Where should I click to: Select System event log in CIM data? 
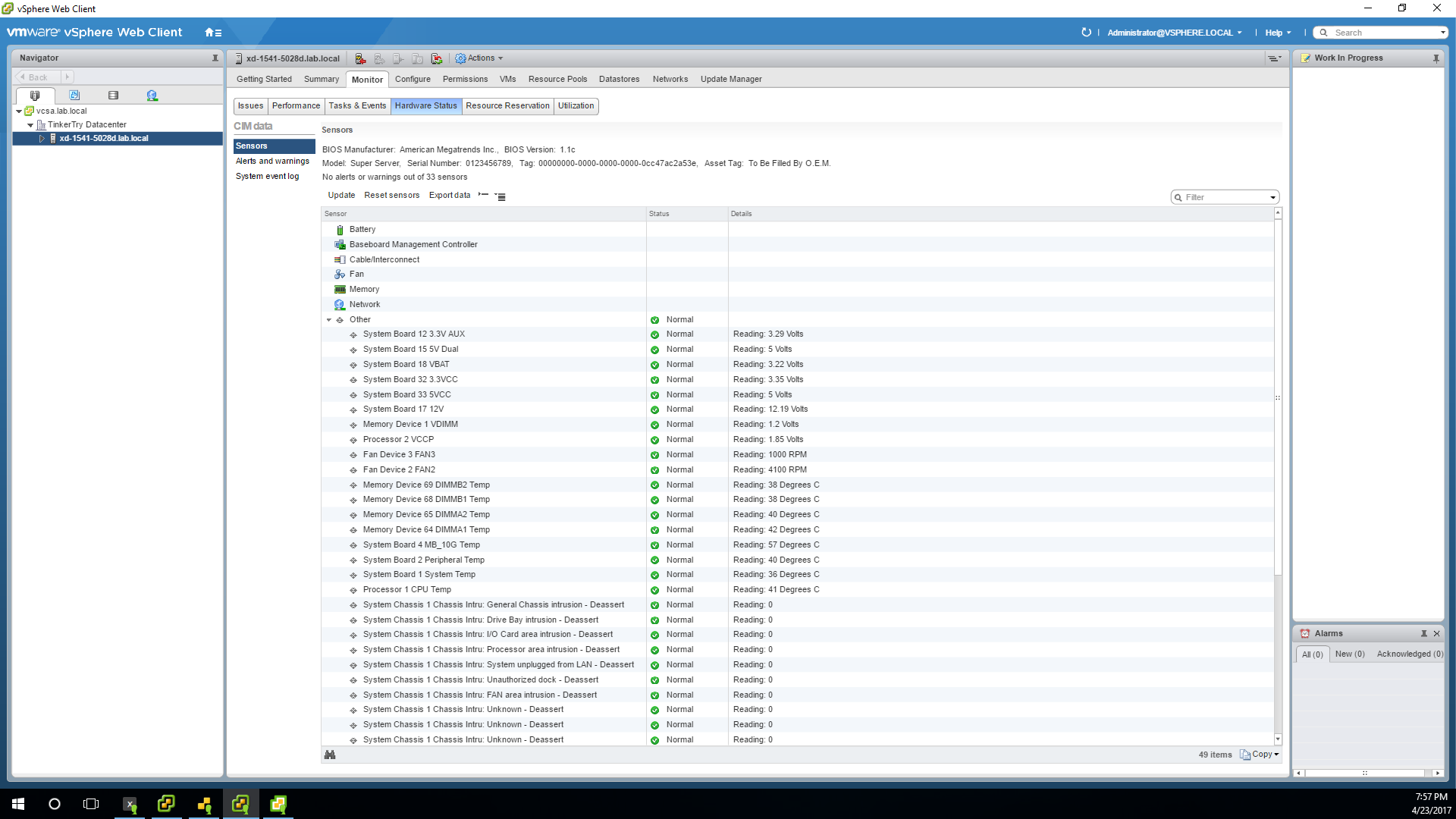pyautogui.click(x=267, y=176)
